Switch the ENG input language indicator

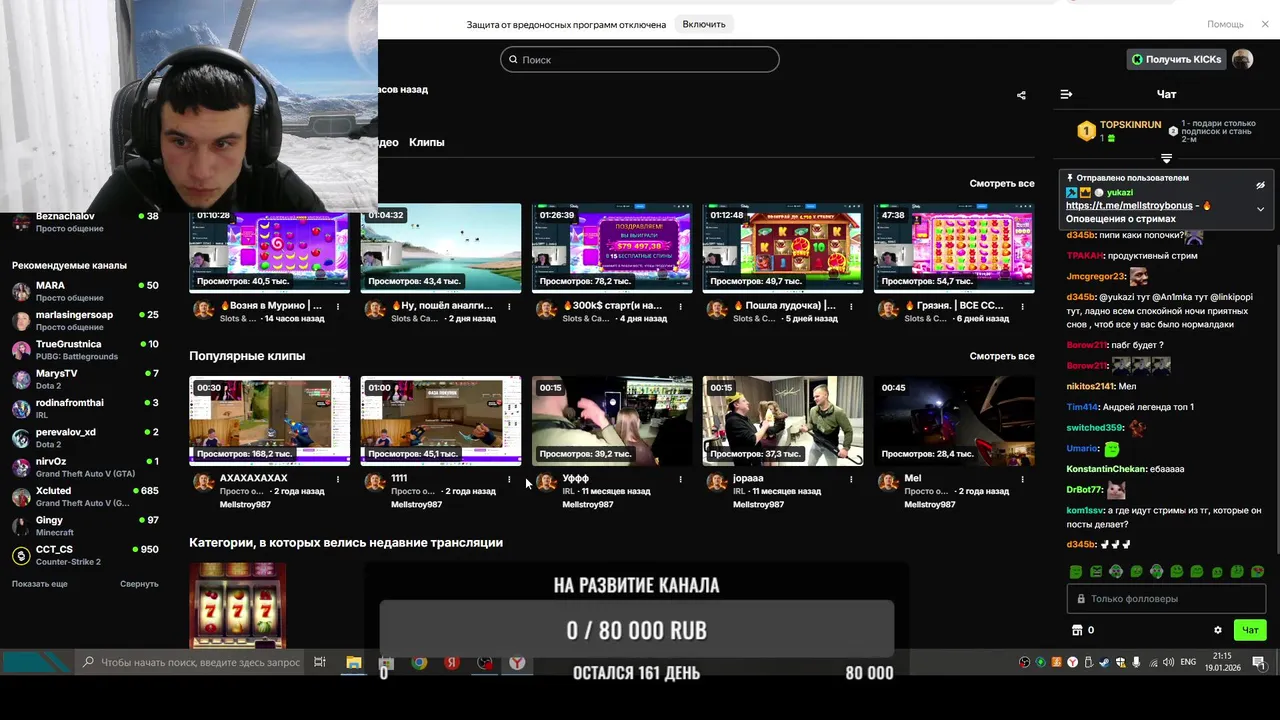click(x=1188, y=662)
